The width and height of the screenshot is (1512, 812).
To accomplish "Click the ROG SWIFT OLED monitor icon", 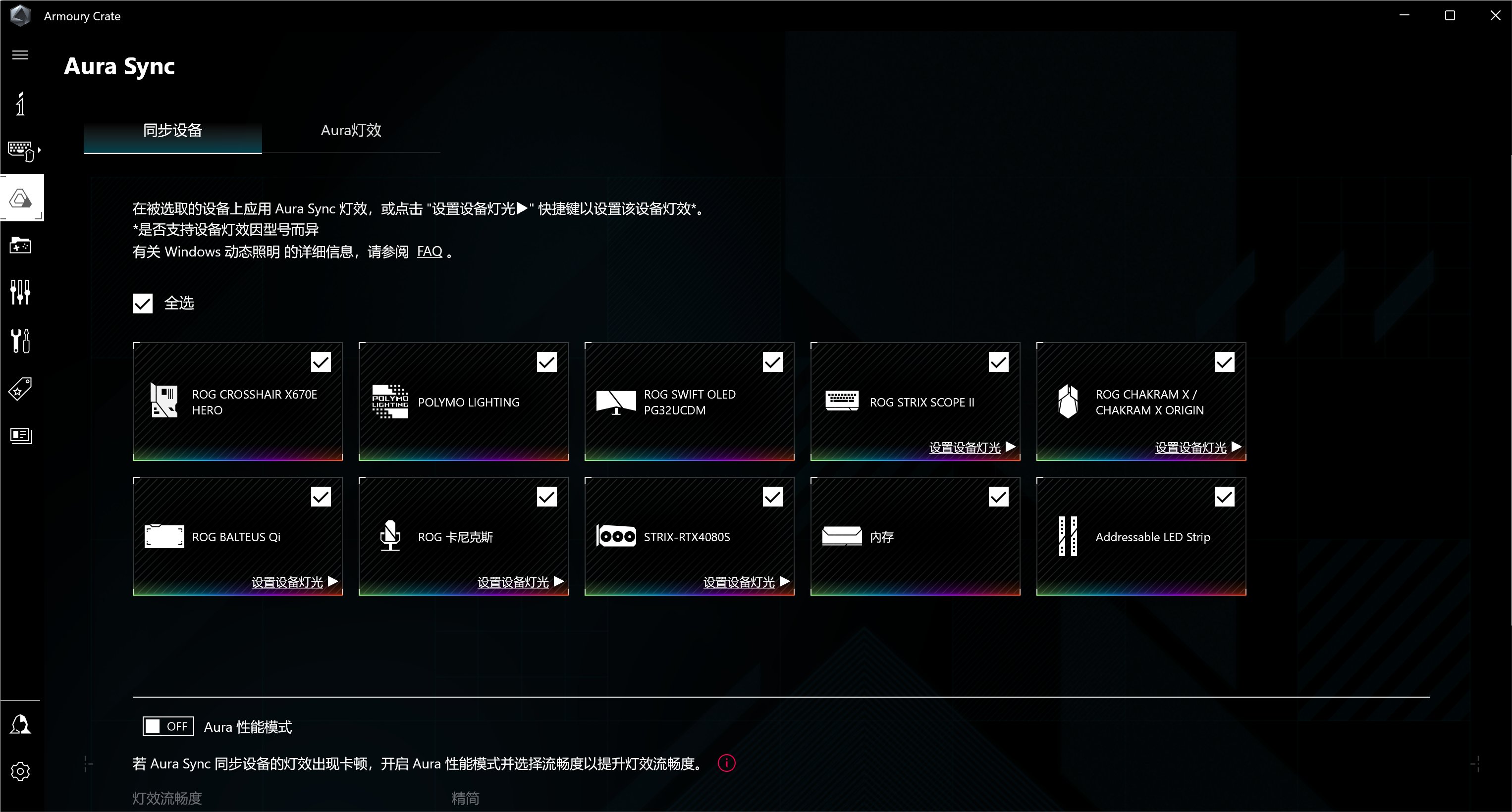I will pyautogui.click(x=616, y=403).
